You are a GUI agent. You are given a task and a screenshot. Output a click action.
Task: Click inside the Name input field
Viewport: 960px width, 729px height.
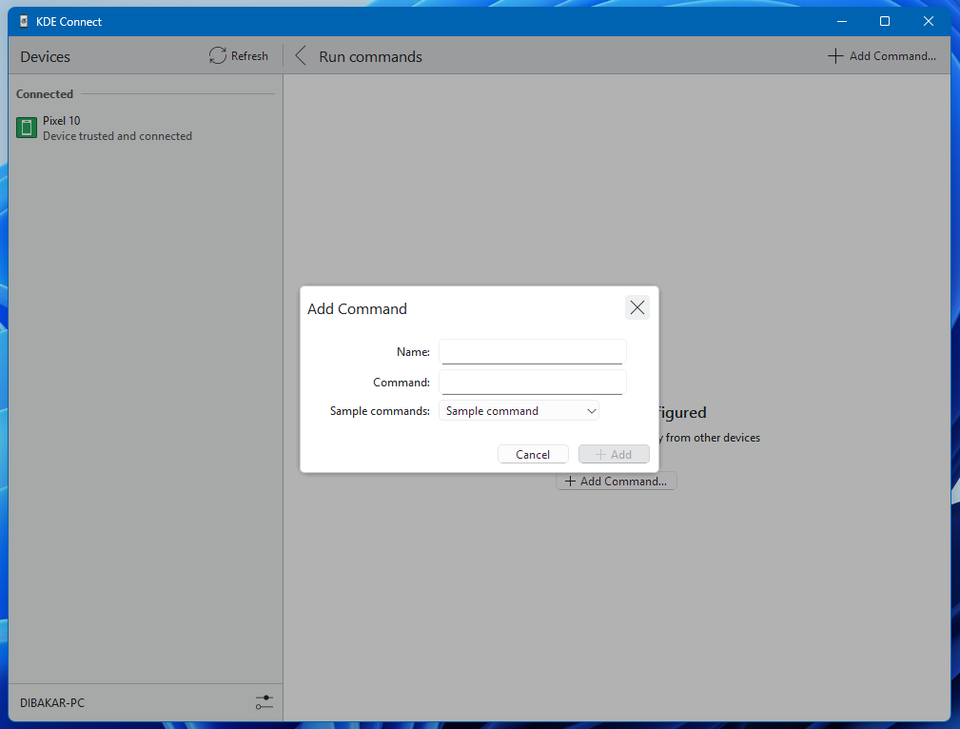(532, 351)
